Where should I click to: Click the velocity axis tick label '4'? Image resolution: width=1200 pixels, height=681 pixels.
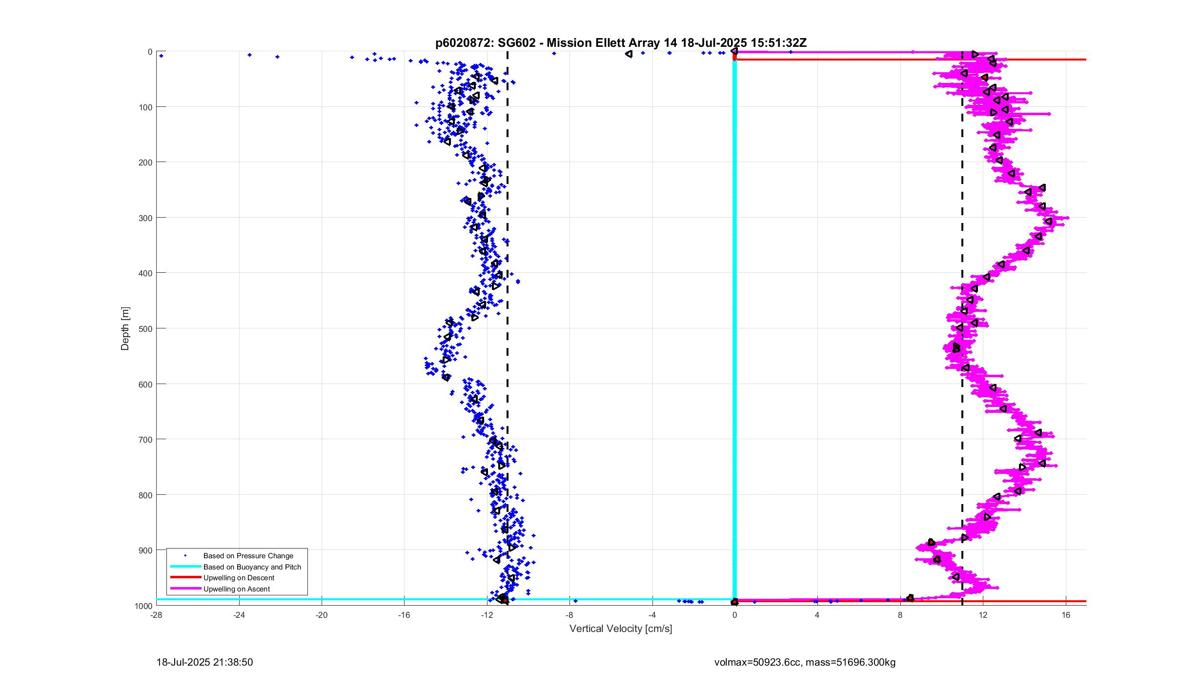coord(818,615)
